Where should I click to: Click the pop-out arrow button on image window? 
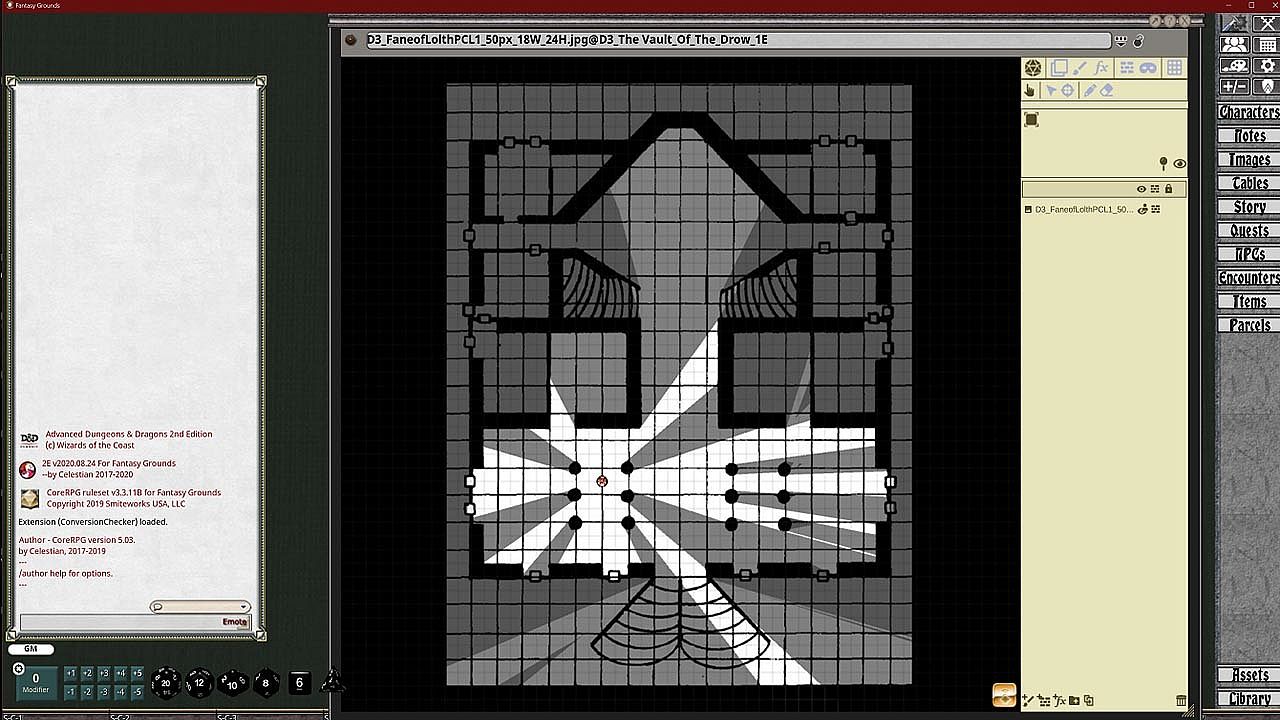[1156, 21]
